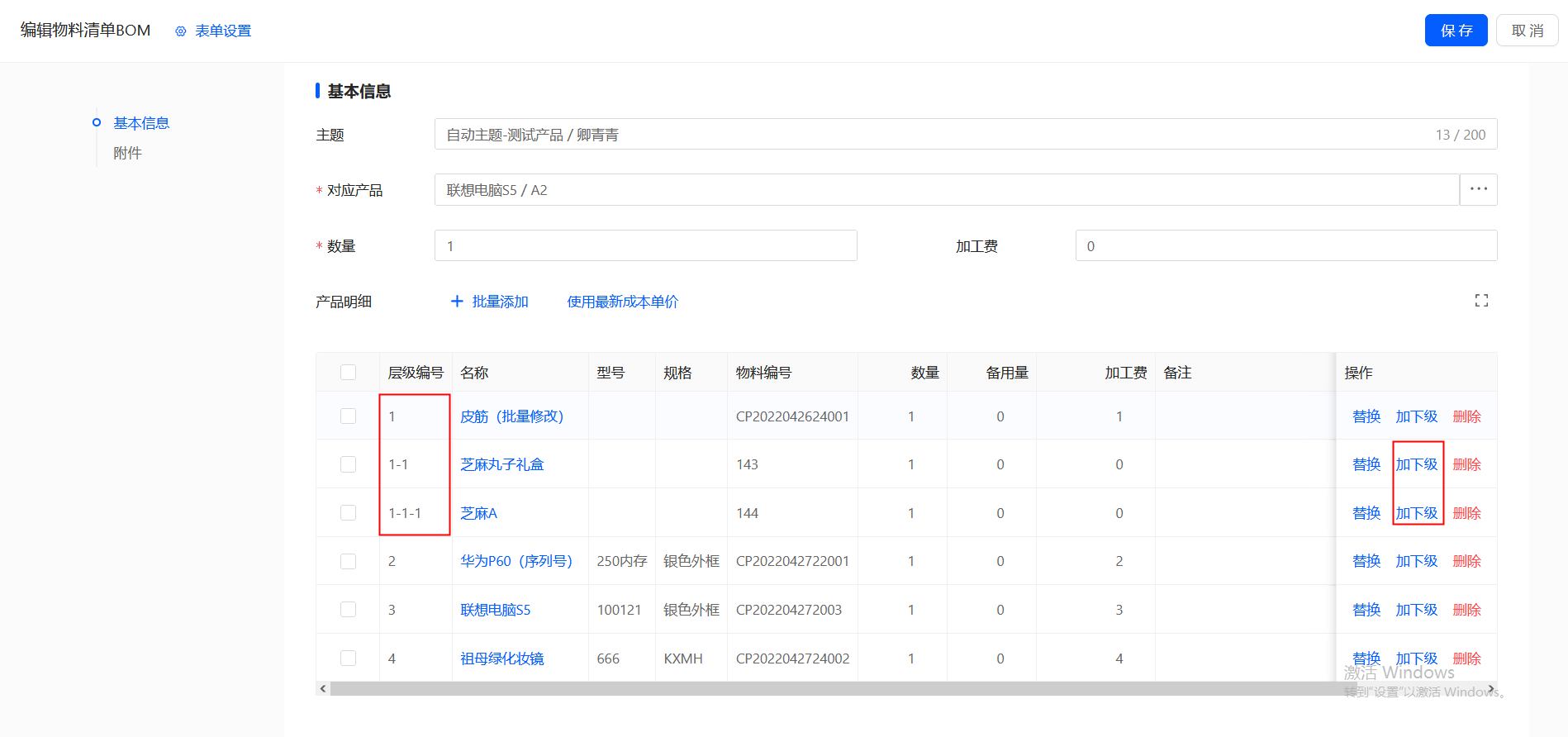Click 加下级 in the 芝麻丸子礼盒 row
This screenshot has height=737, width=1568.
point(1417,464)
